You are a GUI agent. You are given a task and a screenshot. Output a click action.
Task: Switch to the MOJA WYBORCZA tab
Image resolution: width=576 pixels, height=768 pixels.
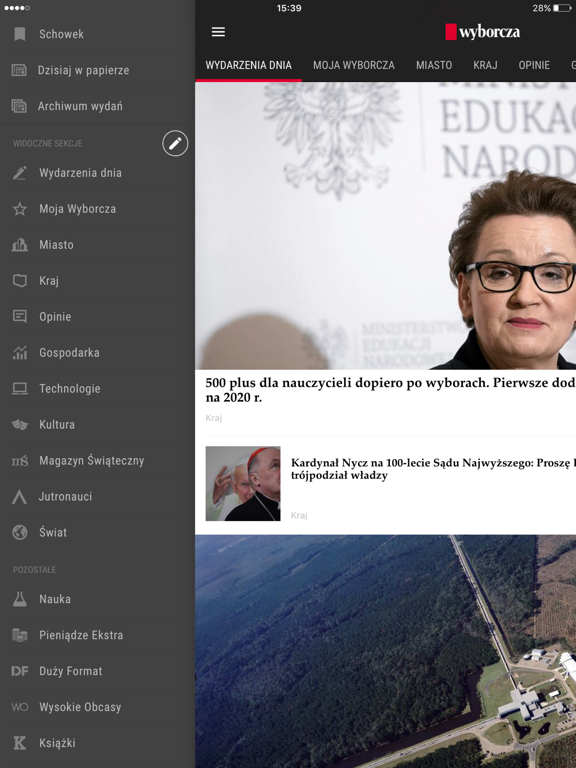(x=354, y=65)
